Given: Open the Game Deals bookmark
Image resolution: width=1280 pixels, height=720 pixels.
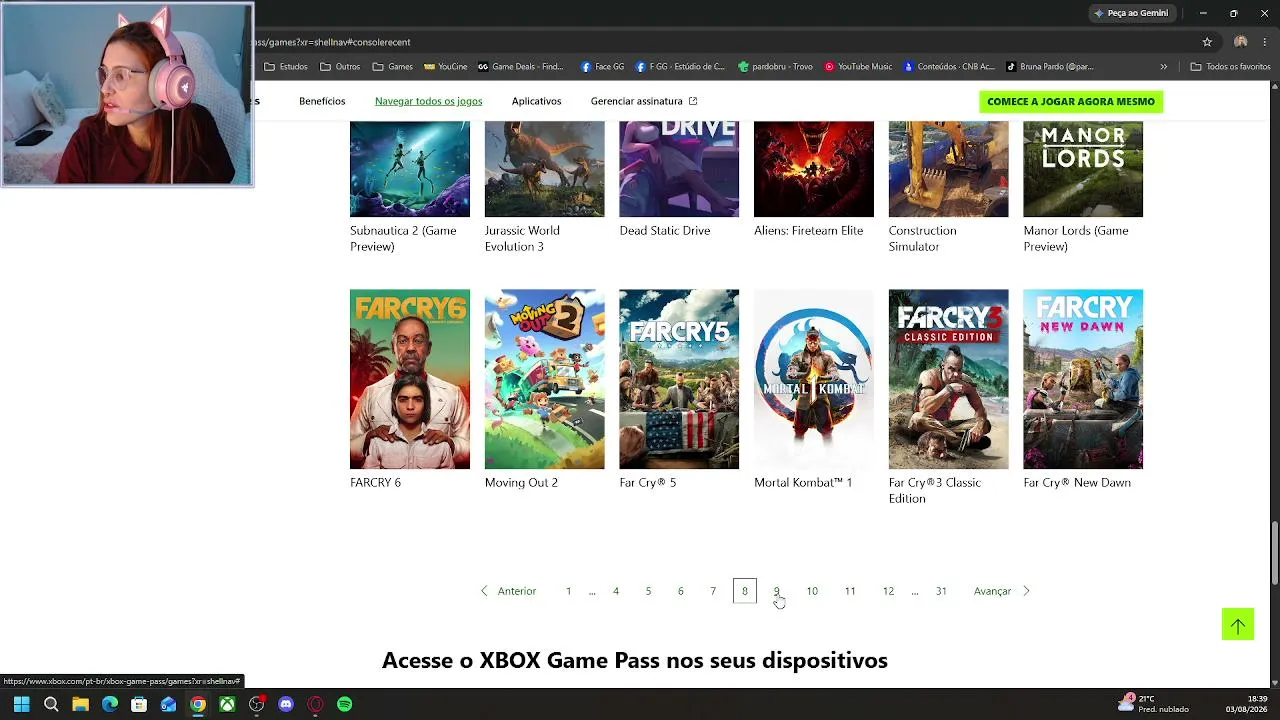Looking at the screenshot, I should click(x=521, y=67).
